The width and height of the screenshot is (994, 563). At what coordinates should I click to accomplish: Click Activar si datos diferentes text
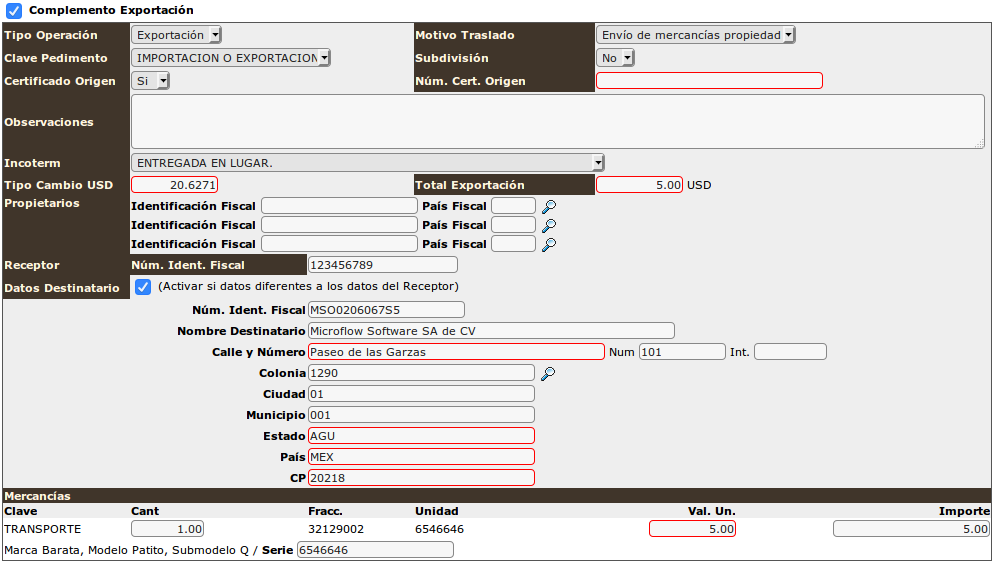[x=308, y=287]
